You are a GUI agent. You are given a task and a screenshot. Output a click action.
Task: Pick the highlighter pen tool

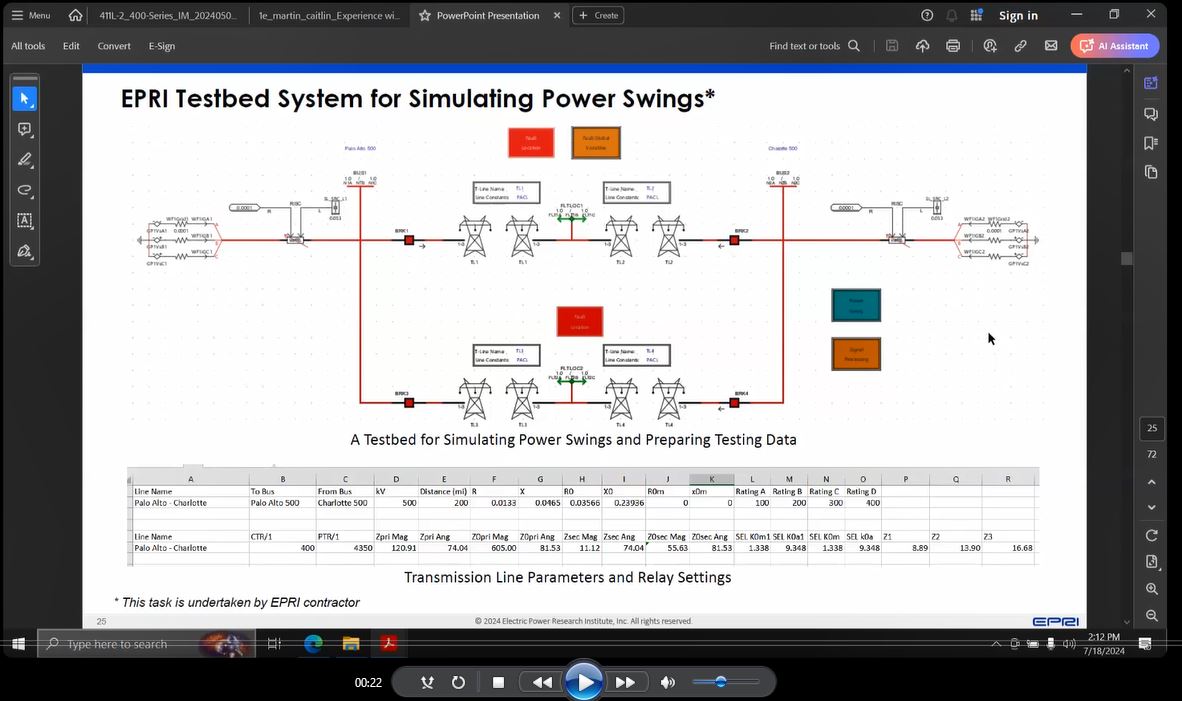pos(25,160)
